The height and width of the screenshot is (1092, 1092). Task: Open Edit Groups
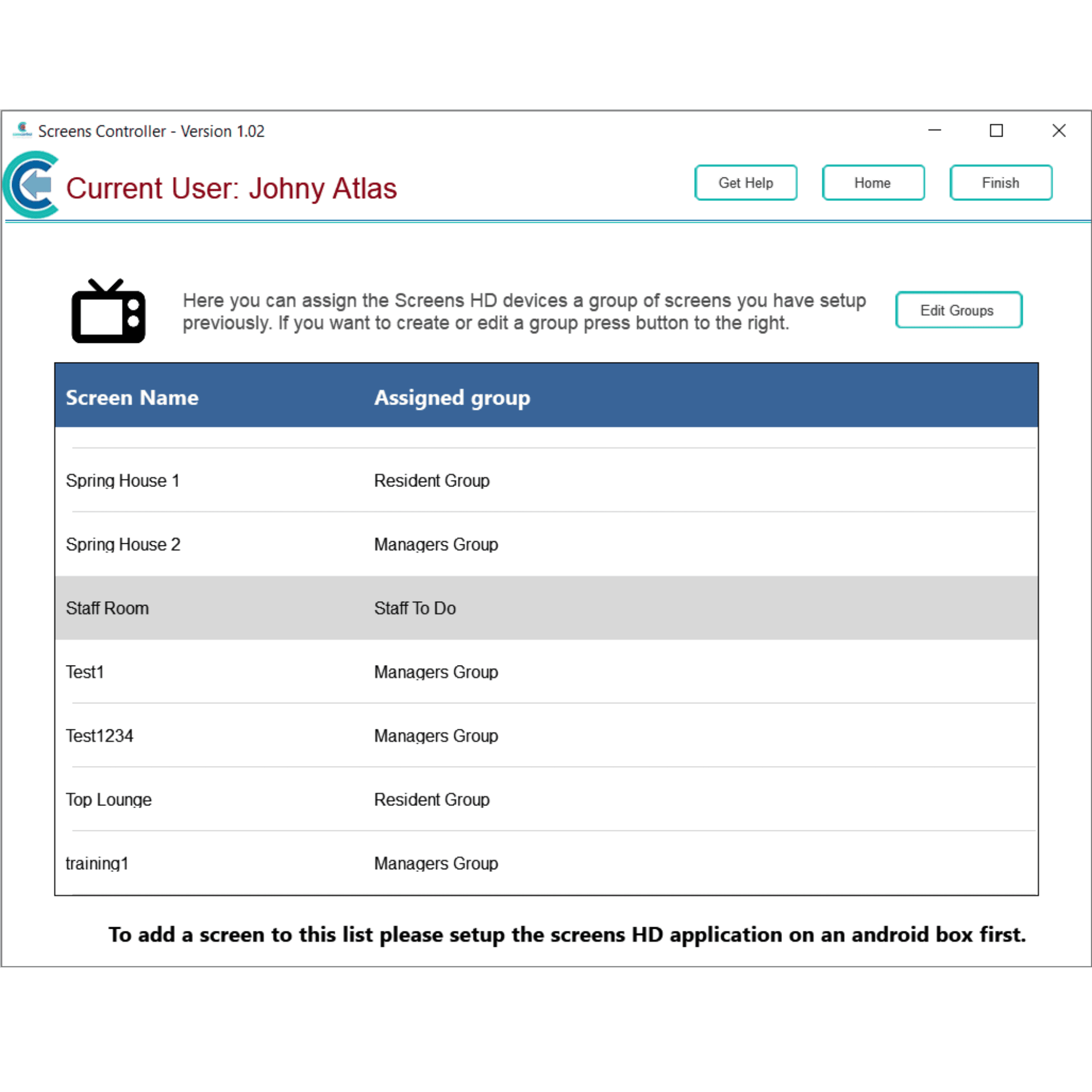coord(958,310)
